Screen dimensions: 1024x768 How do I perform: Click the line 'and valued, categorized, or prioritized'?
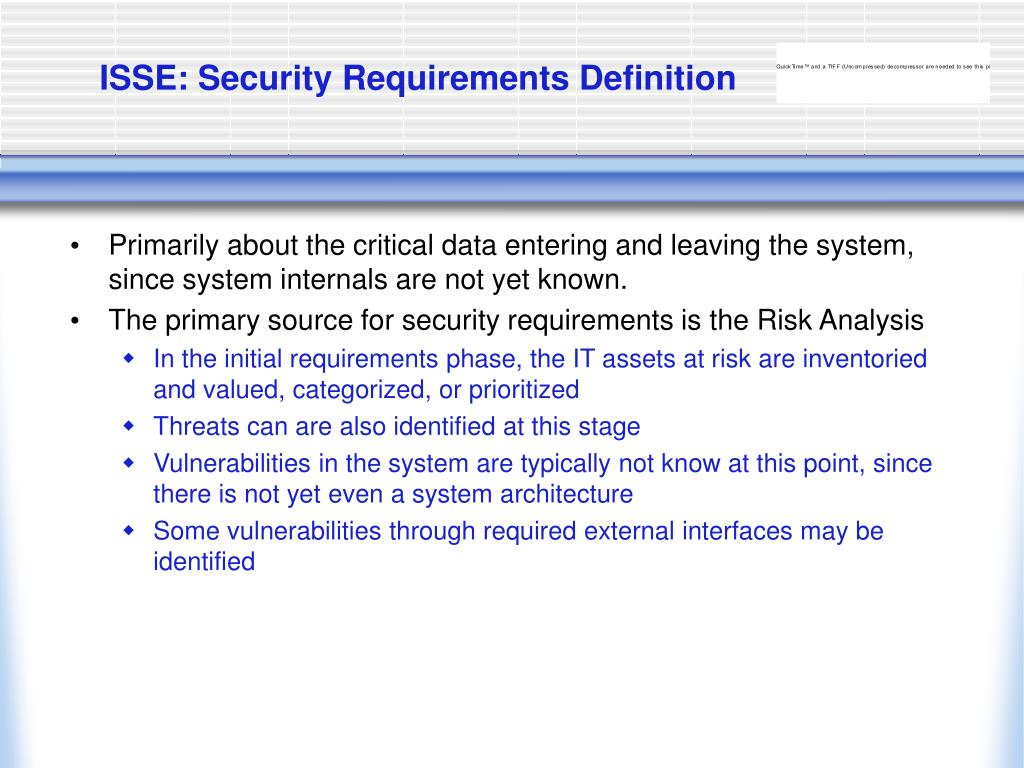(x=366, y=390)
